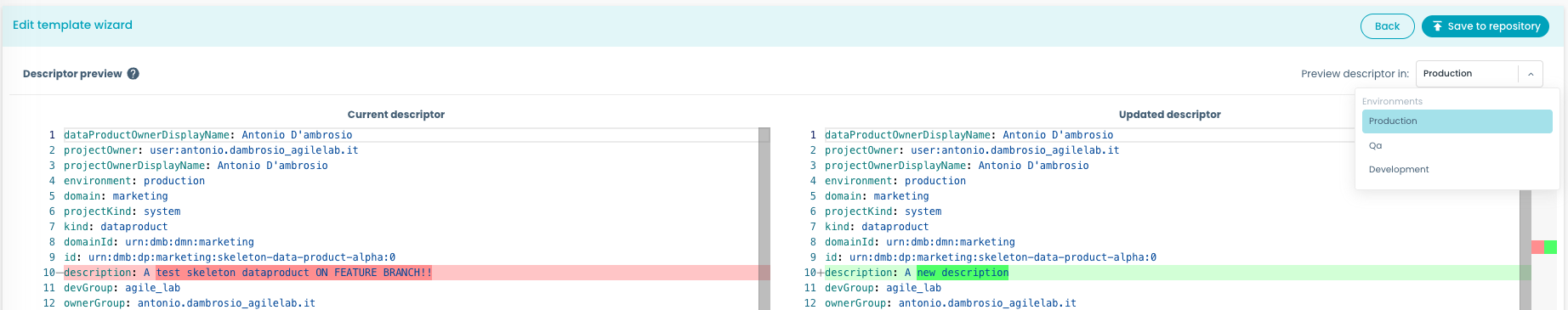Click projectOwner line in current descriptor
1568x310 pixels.
(211, 150)
